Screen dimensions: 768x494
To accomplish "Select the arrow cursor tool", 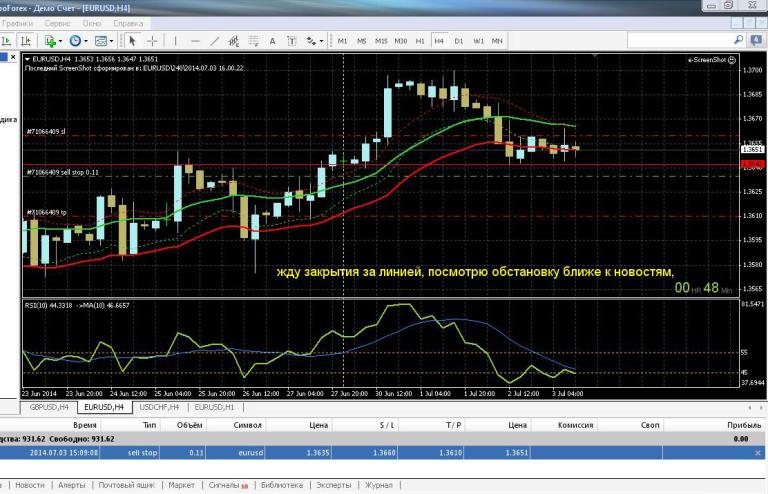I will point(132,41).
